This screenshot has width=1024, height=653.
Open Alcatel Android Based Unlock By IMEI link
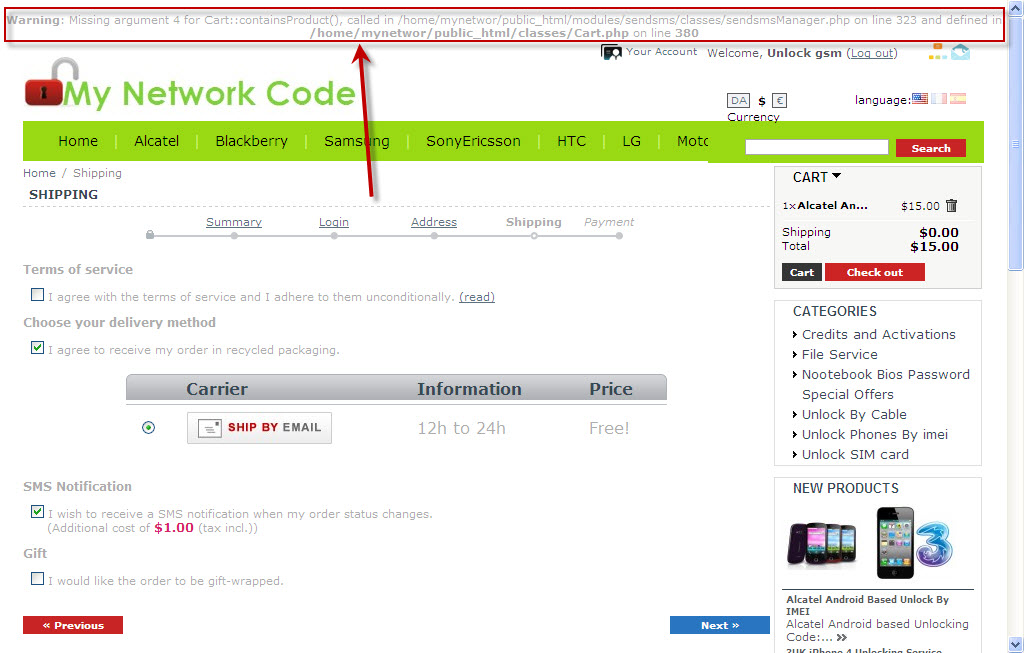point(867,605)
